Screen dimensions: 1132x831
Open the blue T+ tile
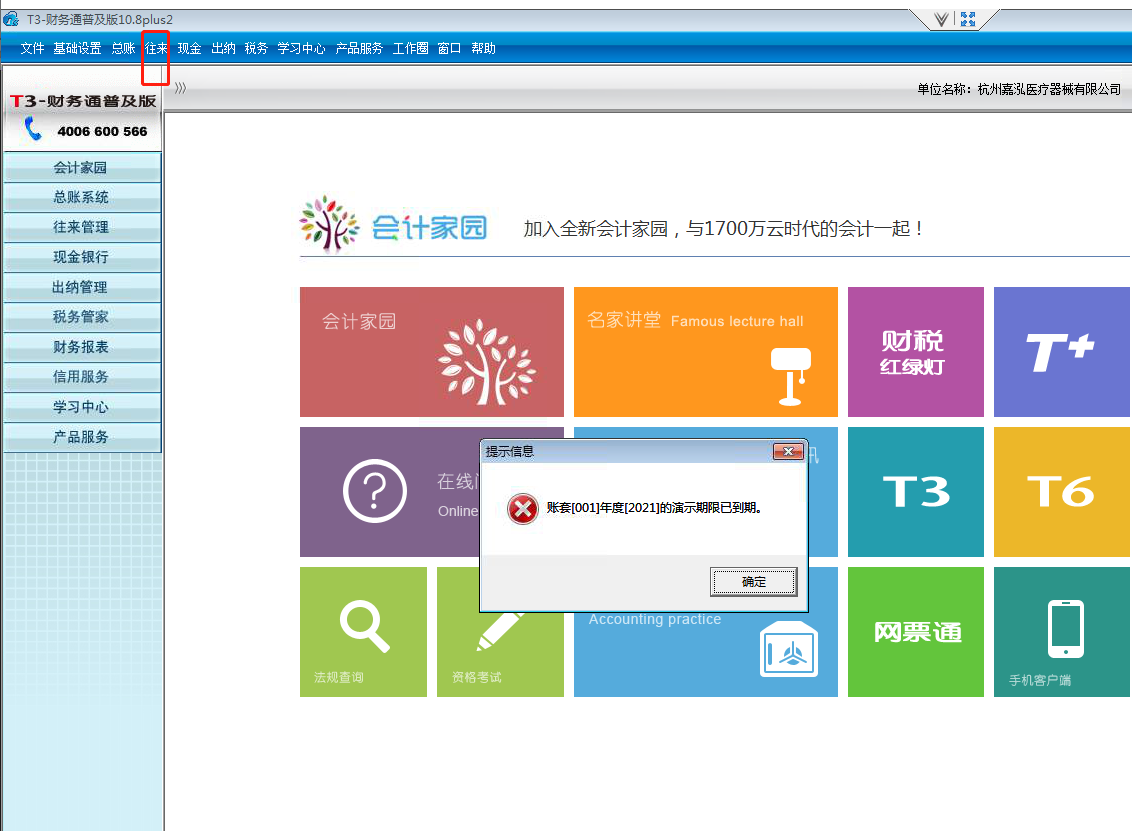[1062, 352]
